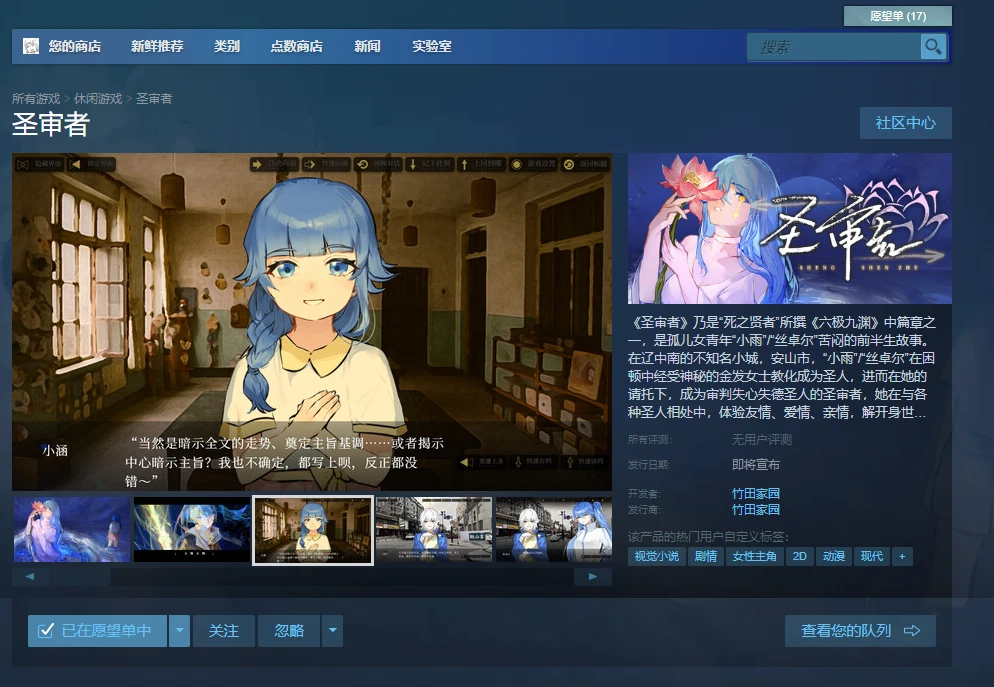The image size is (994, 687).
Task: Open the large main screenshot
Action: (312, 322)
